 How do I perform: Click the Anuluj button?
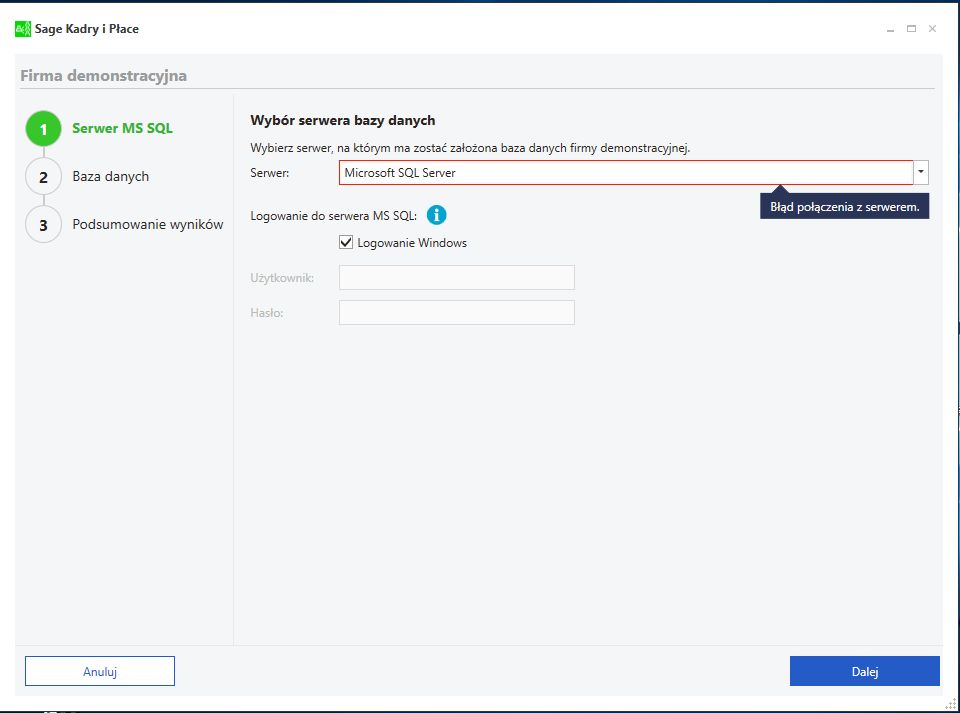tap(100, 671)
